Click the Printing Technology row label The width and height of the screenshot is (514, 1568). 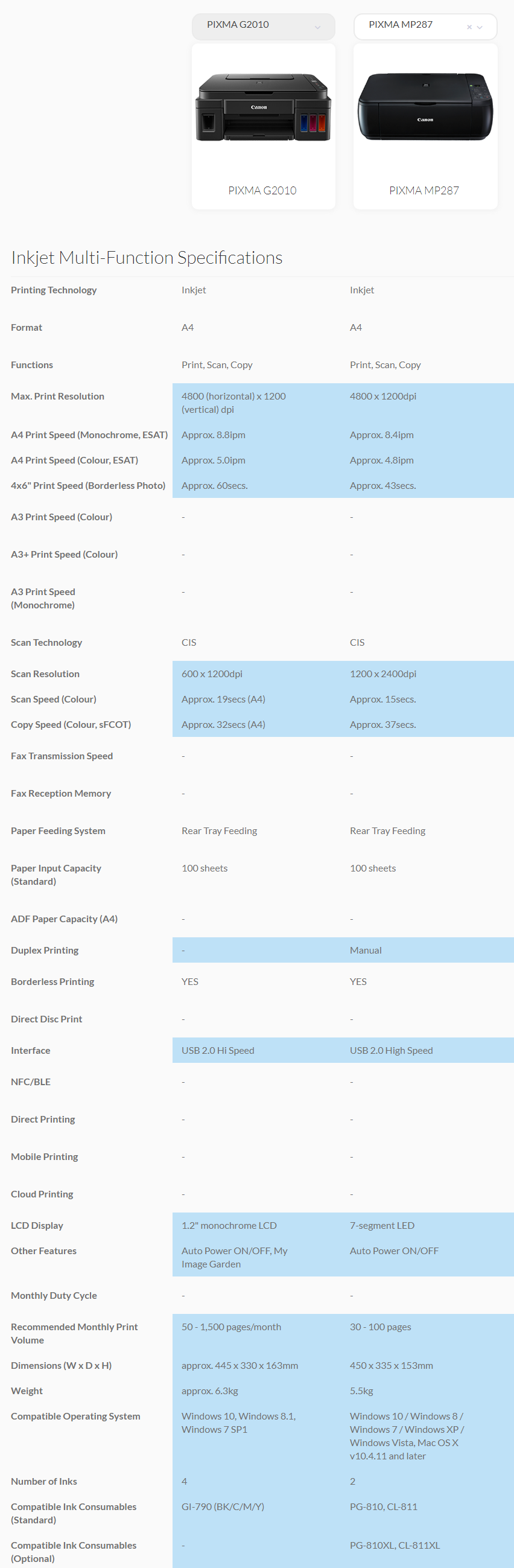(x=54, y=290)
